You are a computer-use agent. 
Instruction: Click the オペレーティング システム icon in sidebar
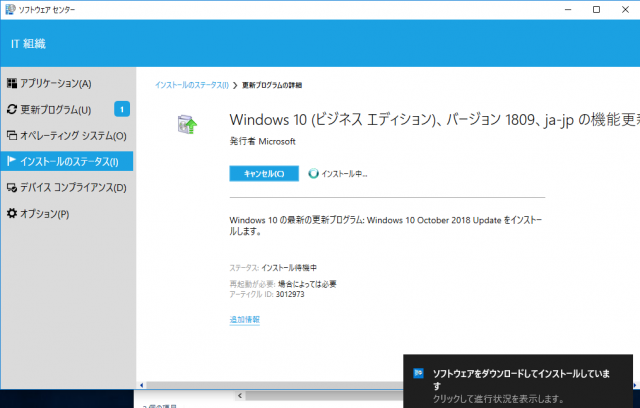coord(11,135)
